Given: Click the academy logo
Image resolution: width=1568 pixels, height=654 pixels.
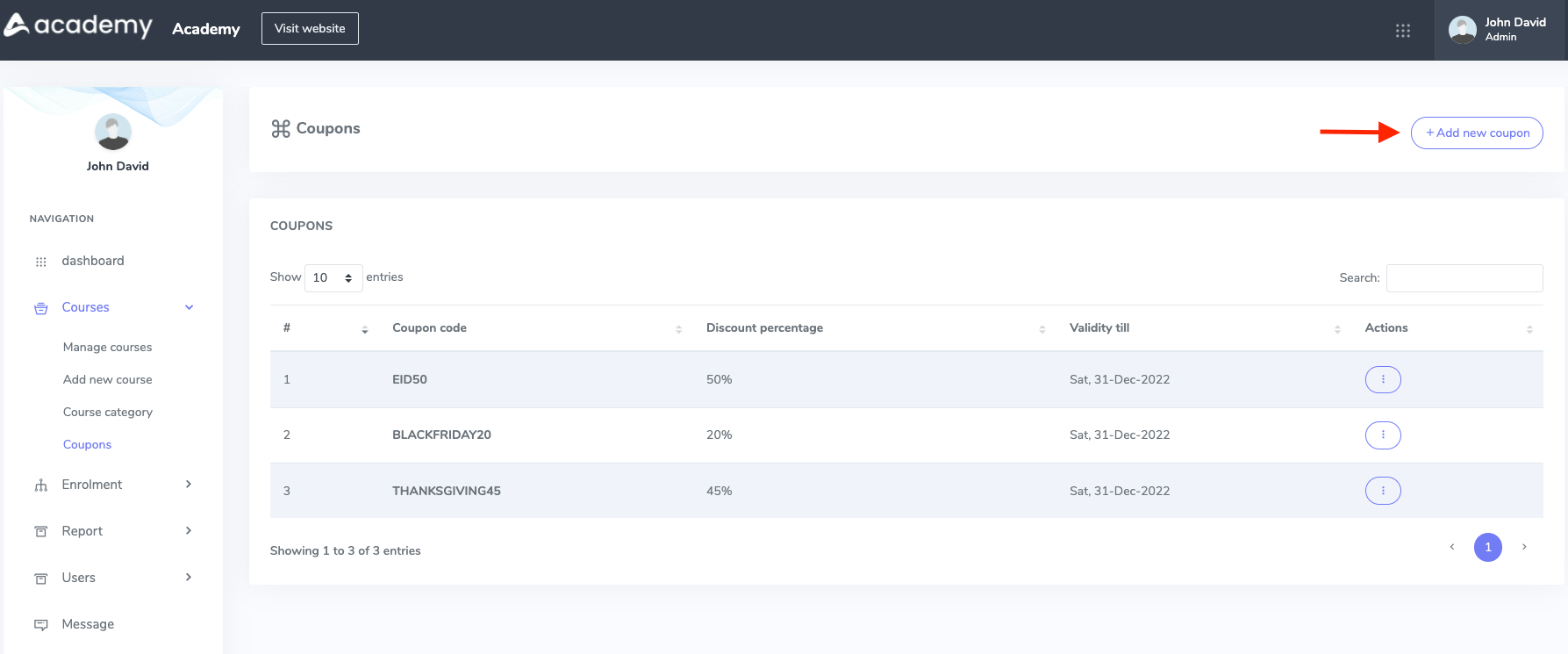Looking at the screenshot, I should click(x=78, y=26).
